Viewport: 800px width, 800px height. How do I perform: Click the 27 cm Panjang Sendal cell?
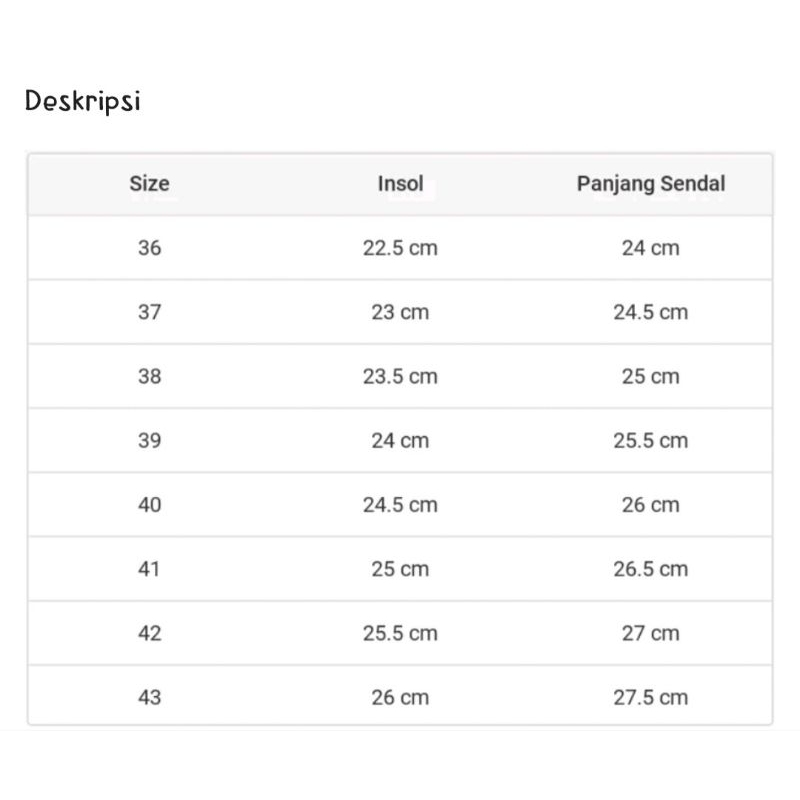650,633
